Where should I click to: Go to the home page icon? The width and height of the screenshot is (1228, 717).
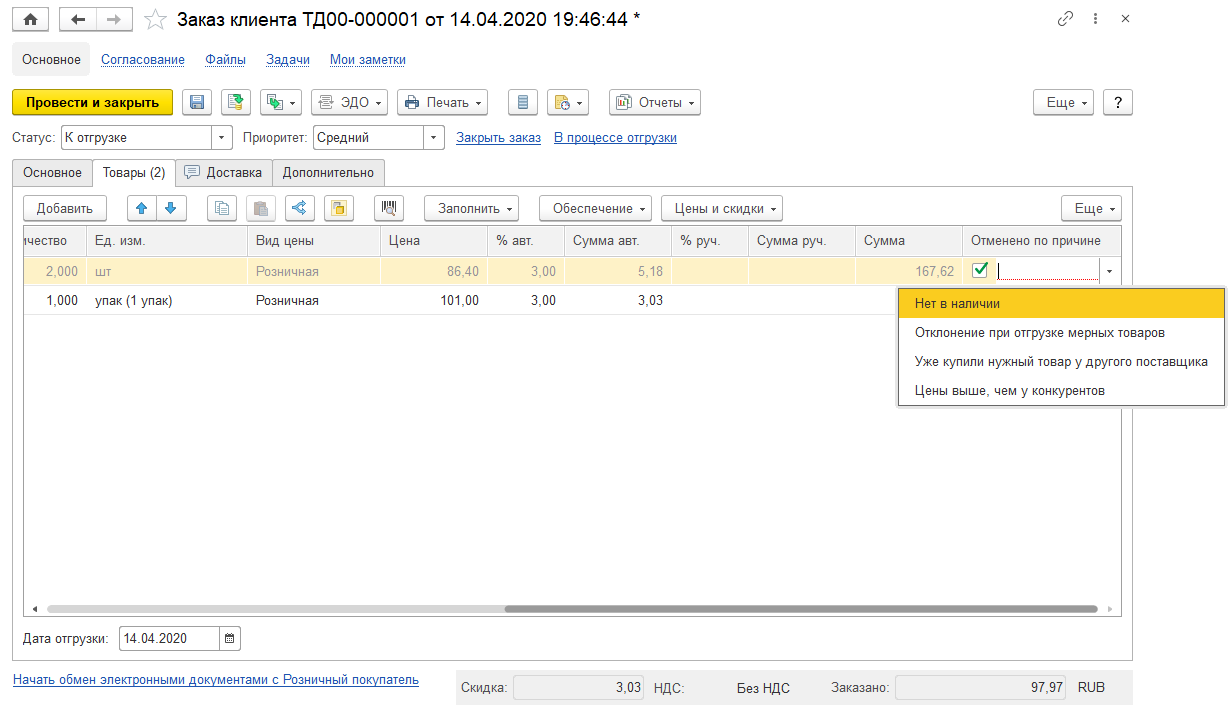[x=30, y=19]
